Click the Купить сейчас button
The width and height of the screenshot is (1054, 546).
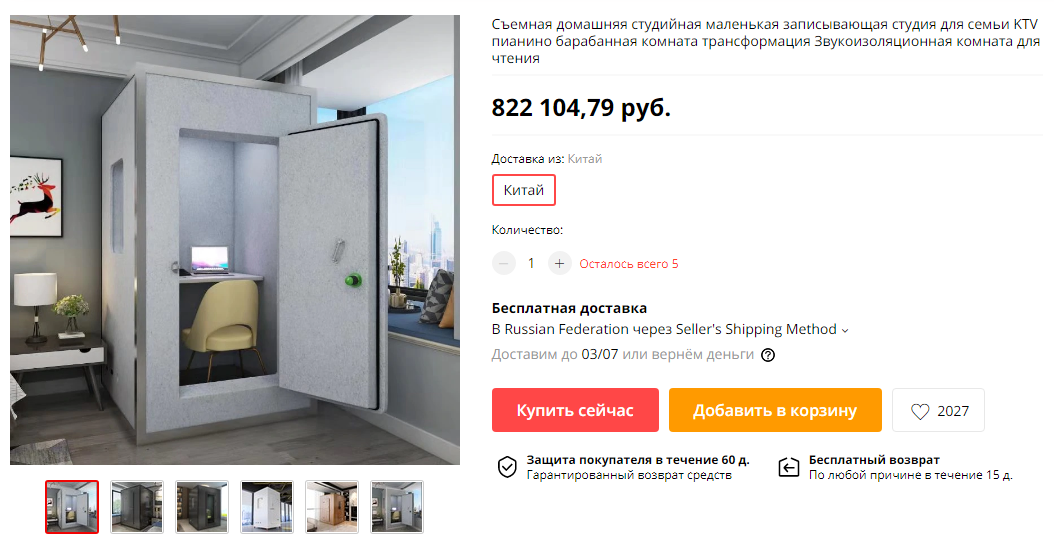[x=575, y=410]
